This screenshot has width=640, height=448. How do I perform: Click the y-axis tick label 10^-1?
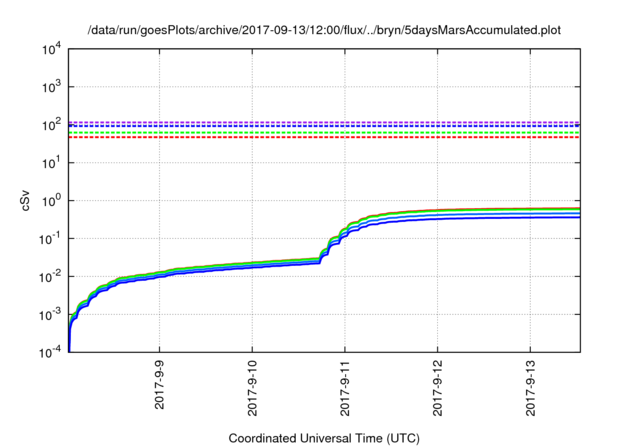[50, 239]
